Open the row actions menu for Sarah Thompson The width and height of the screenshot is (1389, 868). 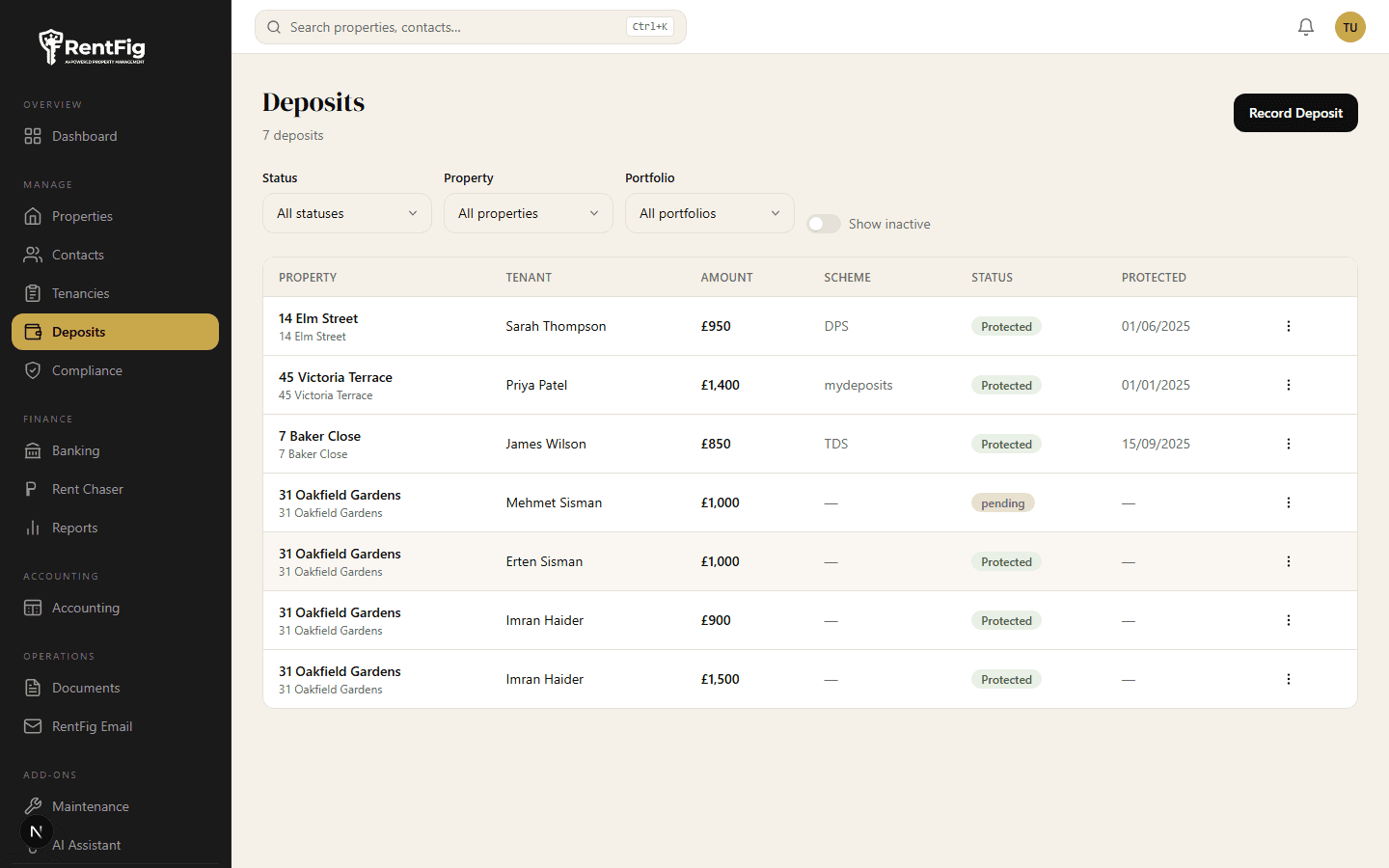[x=1289, y=326]
